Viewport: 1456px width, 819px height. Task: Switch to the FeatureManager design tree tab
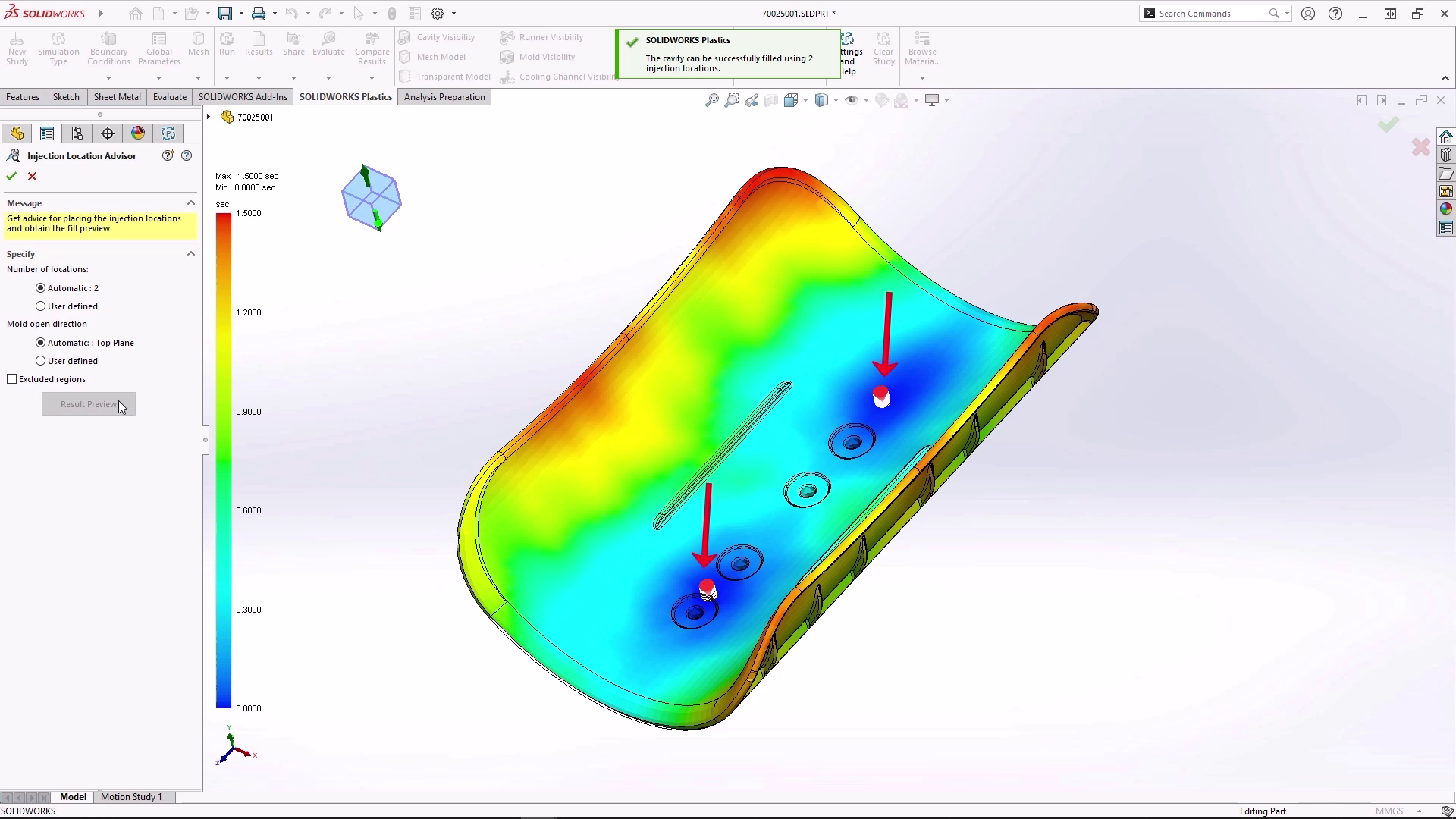pos(17,133)
